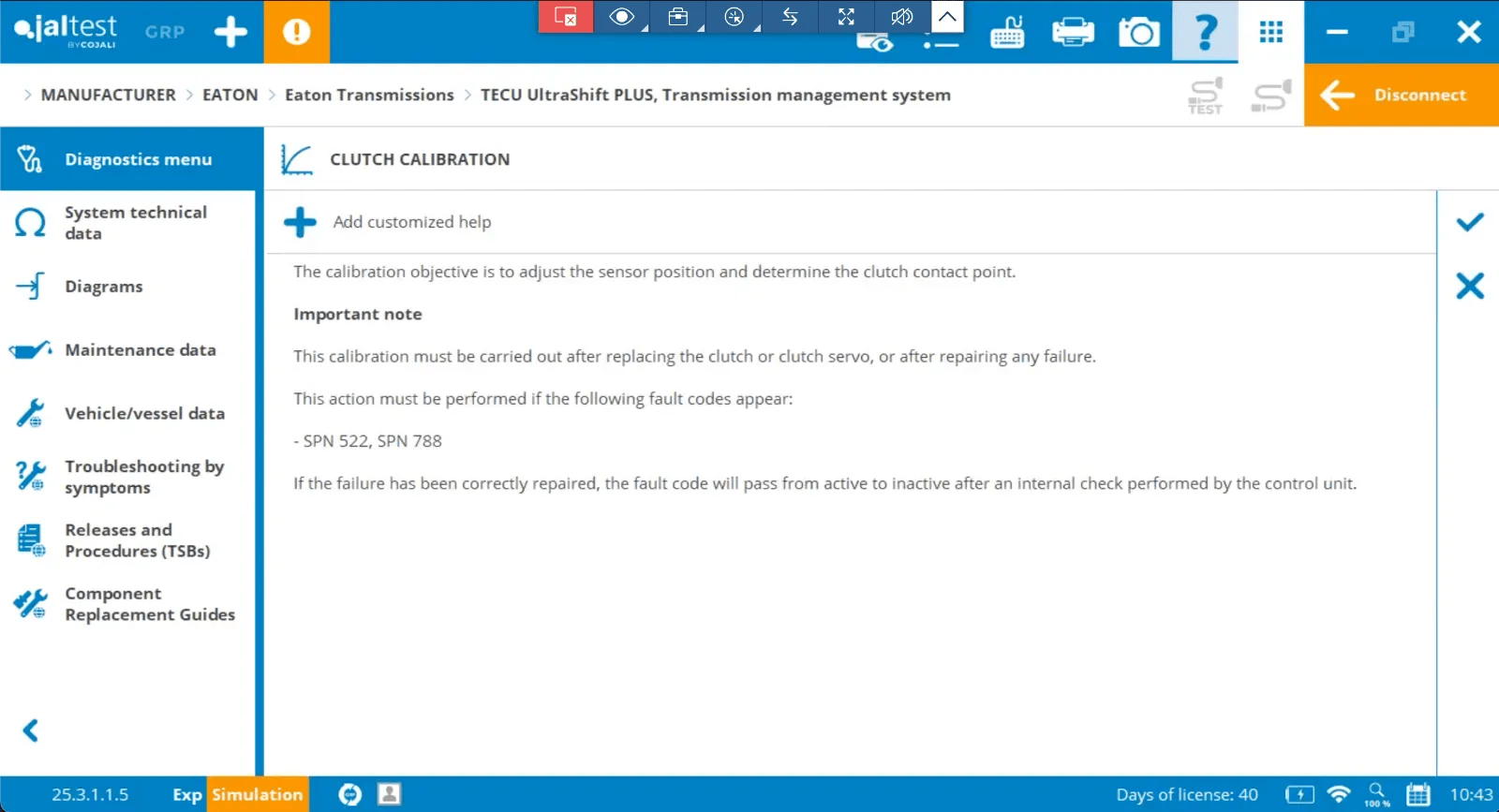The width and height of the screenshot is (1499, 812).
Task: Open Vehicle/vessel data
Action: coord(127,413)
